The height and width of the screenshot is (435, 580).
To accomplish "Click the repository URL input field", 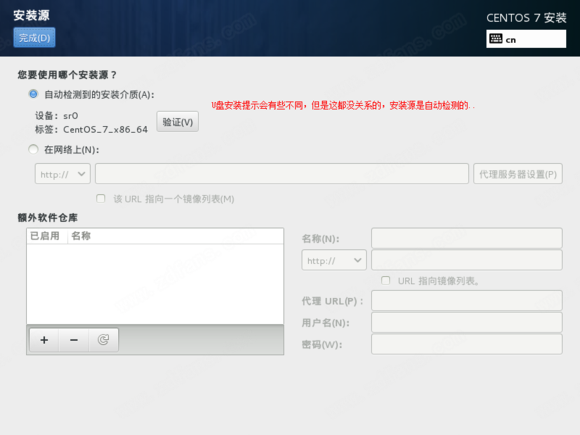I will tap(467, 260).
